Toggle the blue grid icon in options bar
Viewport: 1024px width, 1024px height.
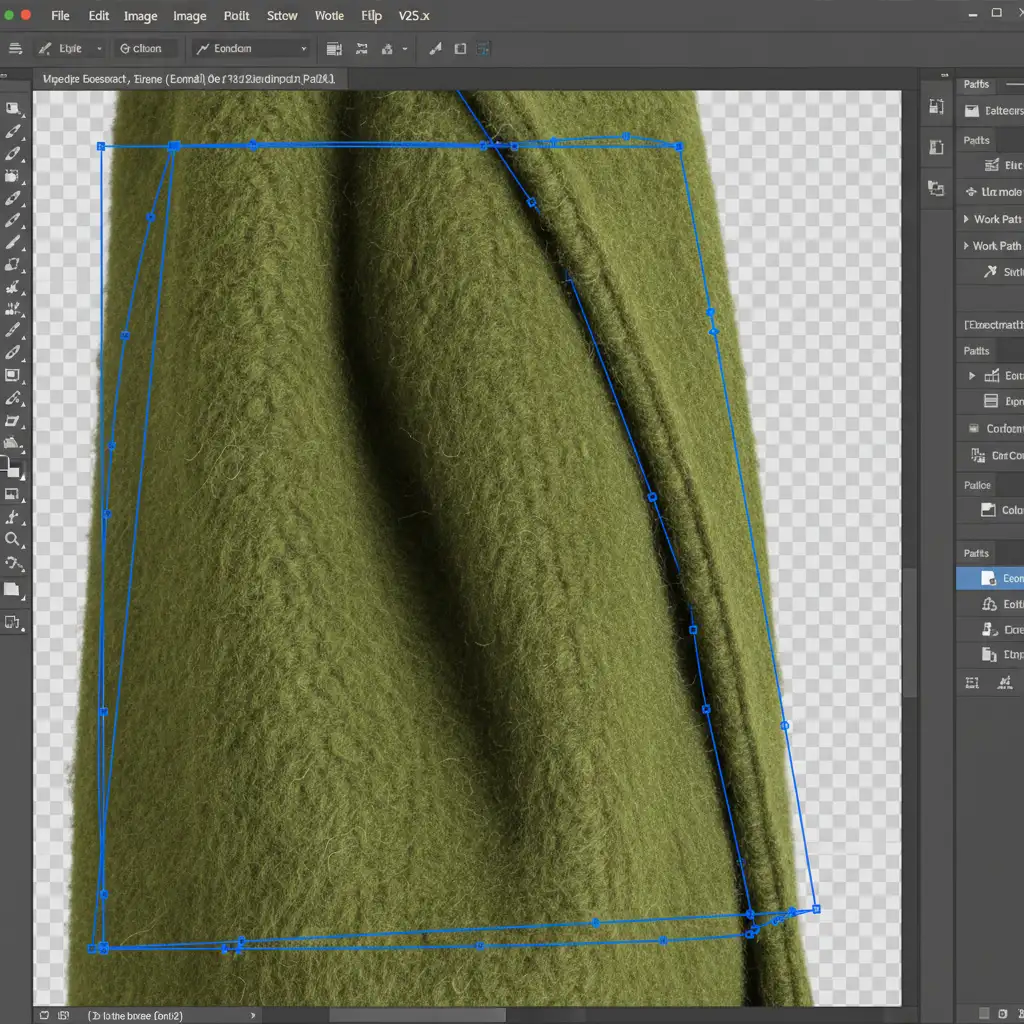click(x=484, y=48)
